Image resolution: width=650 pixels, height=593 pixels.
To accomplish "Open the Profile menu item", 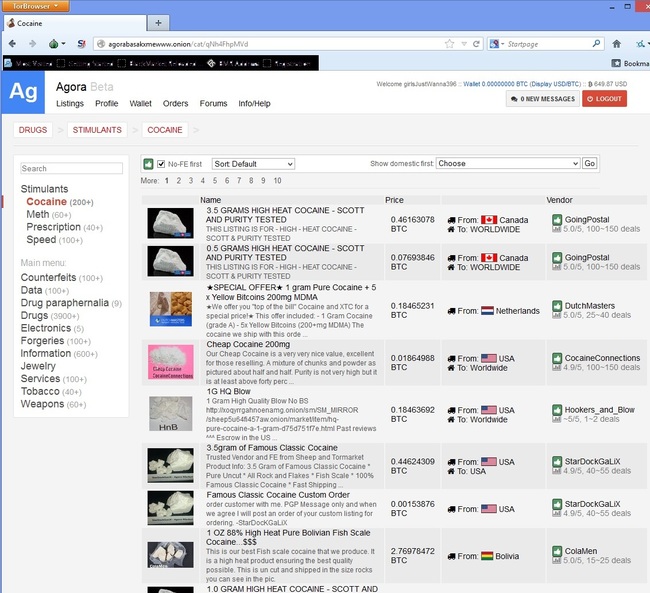I will pyautogui.click(x=106, y=103).
